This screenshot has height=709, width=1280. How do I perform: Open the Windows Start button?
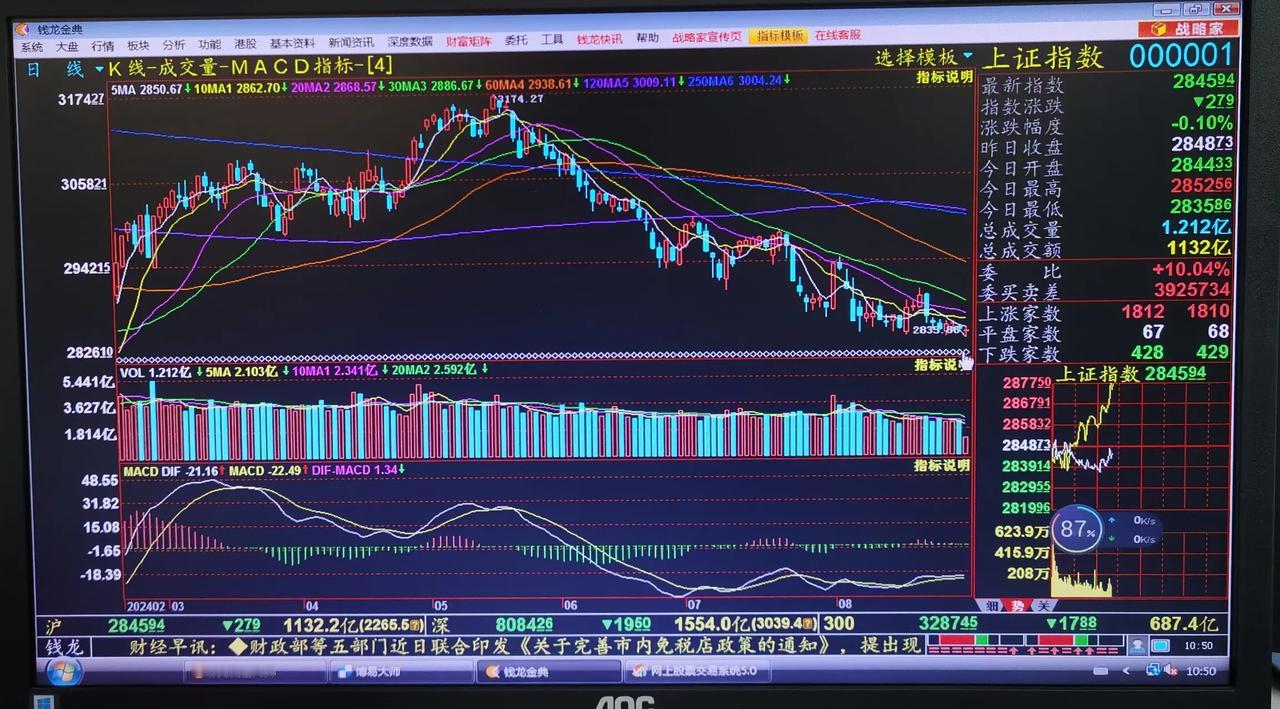65,671
